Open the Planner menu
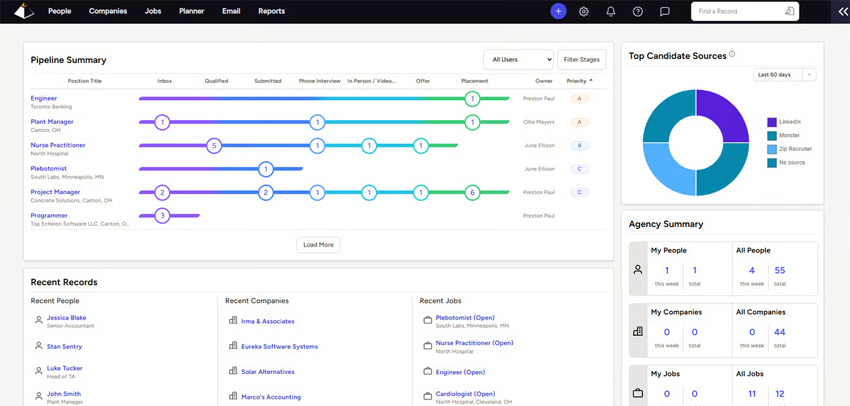 point(191,11)
